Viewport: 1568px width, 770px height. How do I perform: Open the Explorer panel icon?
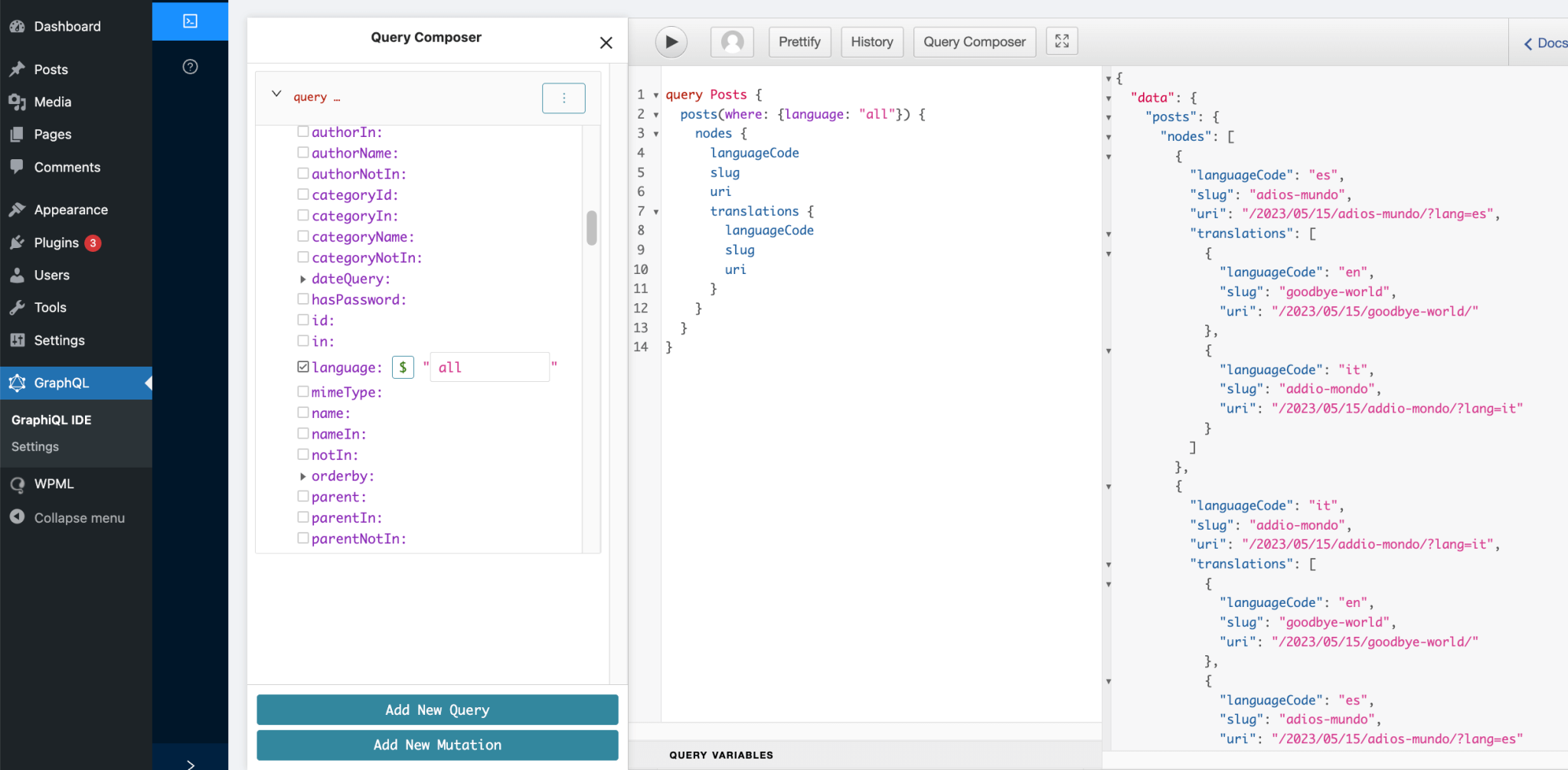tap(189, 21)
